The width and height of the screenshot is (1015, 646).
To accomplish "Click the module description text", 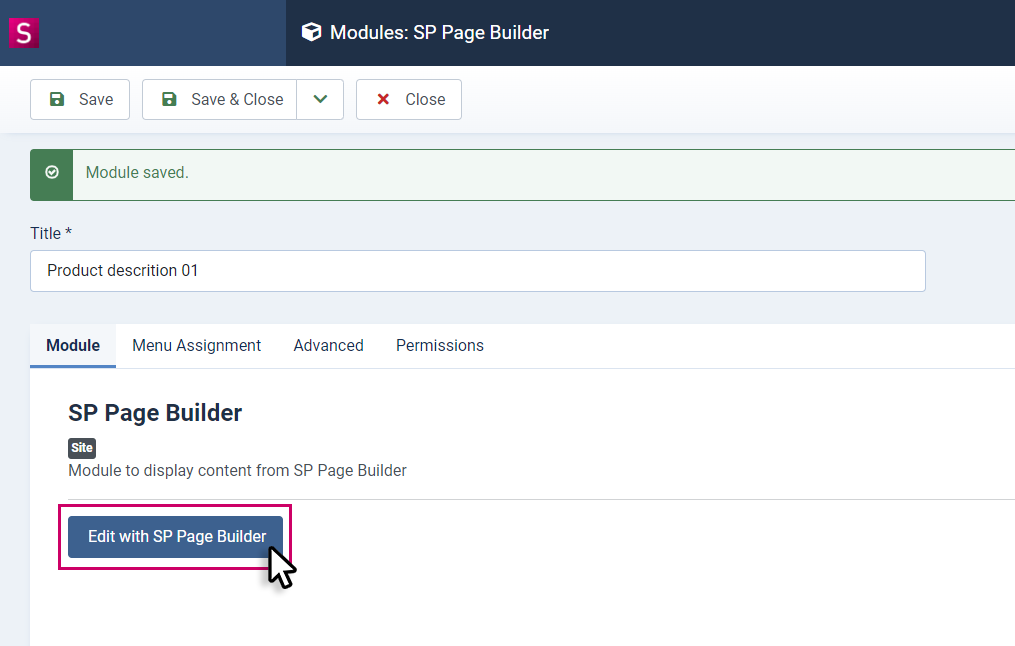I will coord(238,471).
